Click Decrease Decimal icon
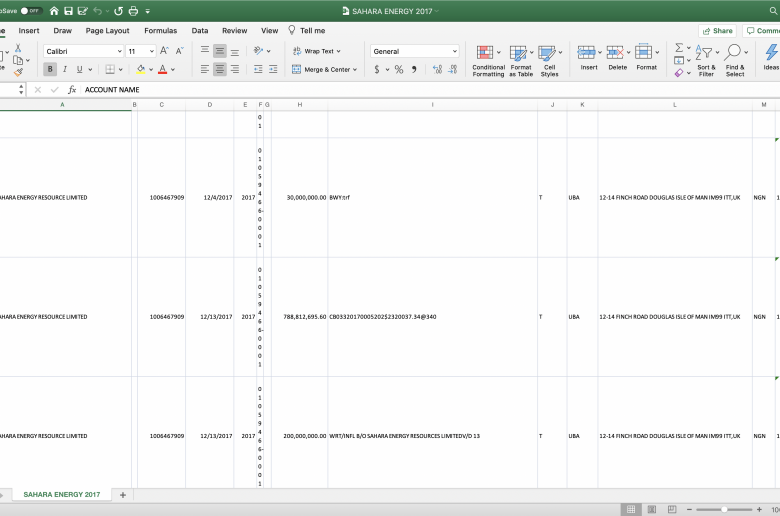Image resolution: width=780 pixels, height=516 pixels. point(453,69)
